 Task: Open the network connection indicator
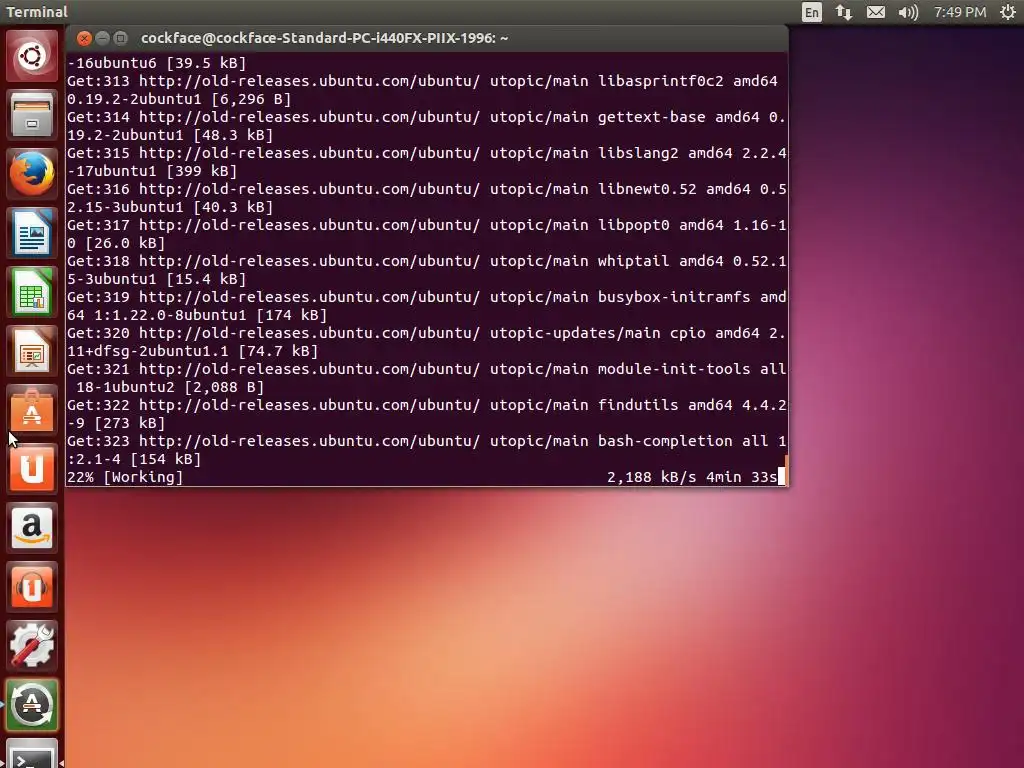[844, 12]
